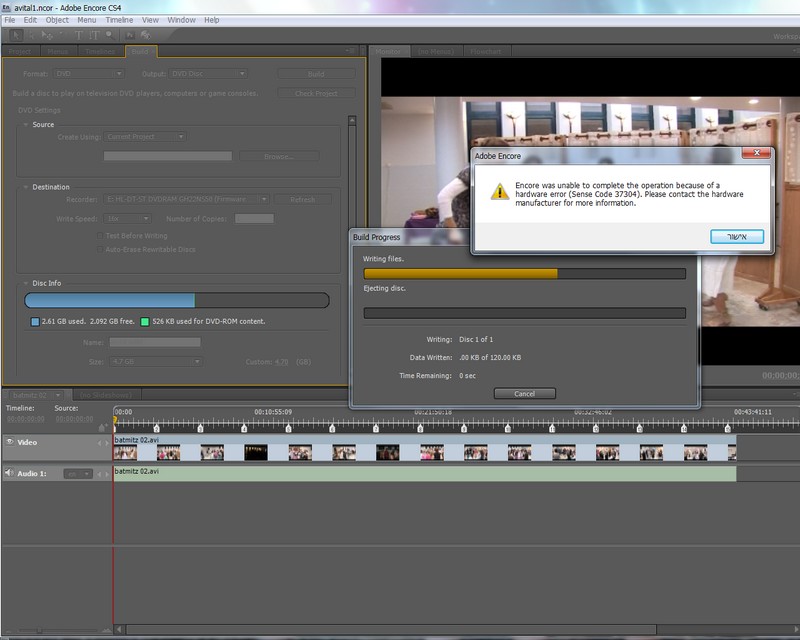Collapse the Disc Info section
The image size is (800, 640).
click(x=26, y=283)
